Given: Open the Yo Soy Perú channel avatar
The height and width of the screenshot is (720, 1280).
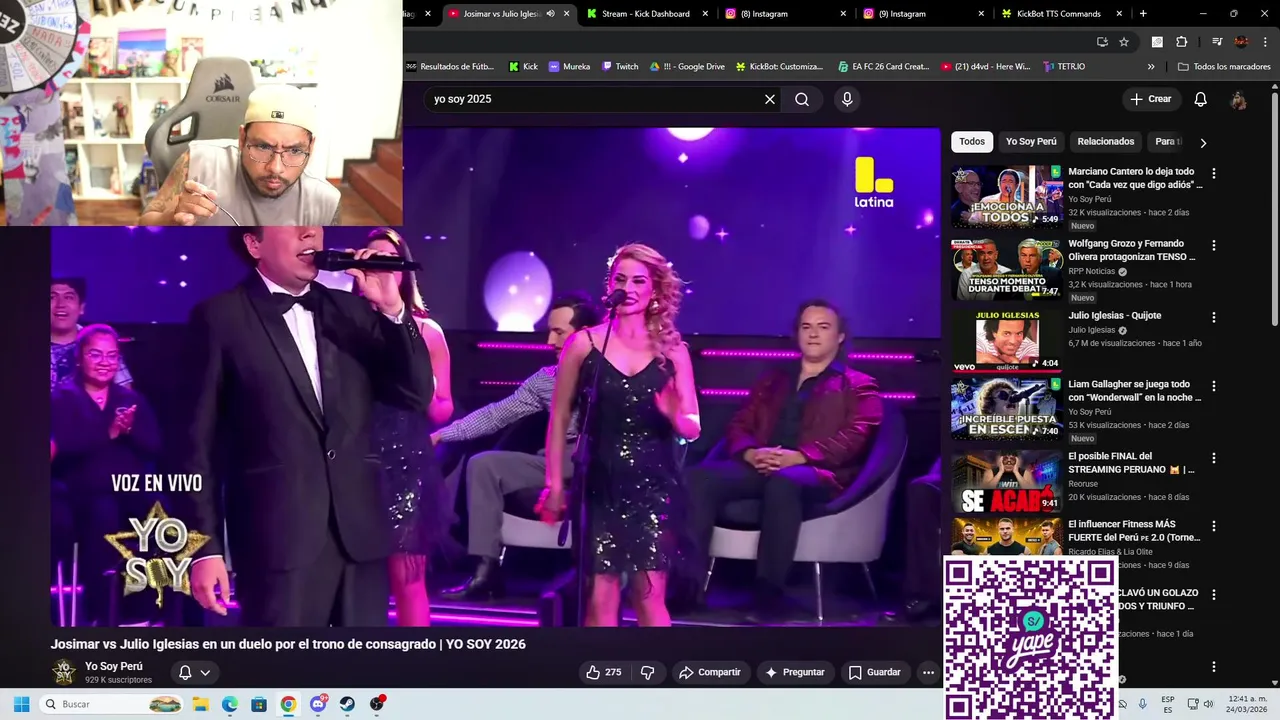Looking at the screenshot, I should tap(64, 672).
